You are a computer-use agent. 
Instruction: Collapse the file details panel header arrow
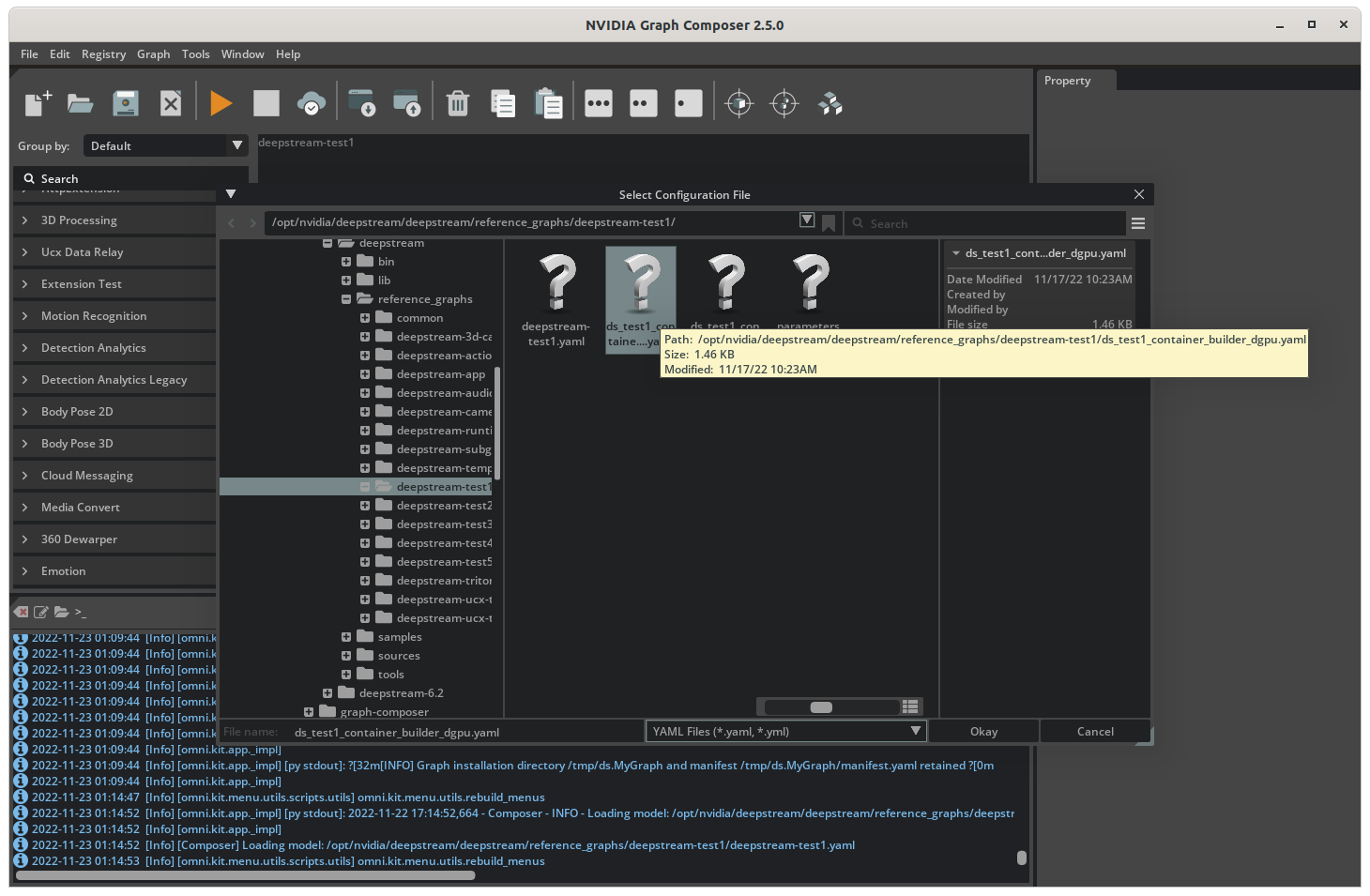(956, 253)
